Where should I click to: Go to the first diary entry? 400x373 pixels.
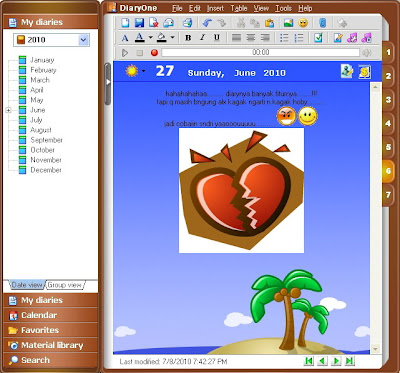(309, 361)
